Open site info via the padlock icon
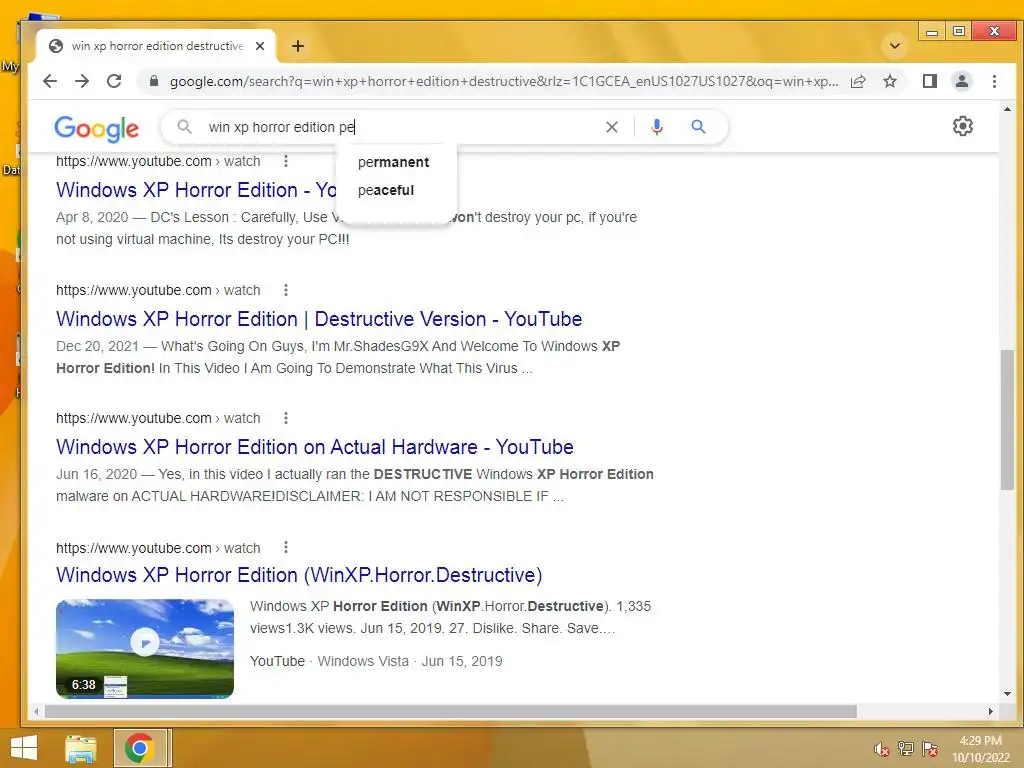 (x=154, y=81)
